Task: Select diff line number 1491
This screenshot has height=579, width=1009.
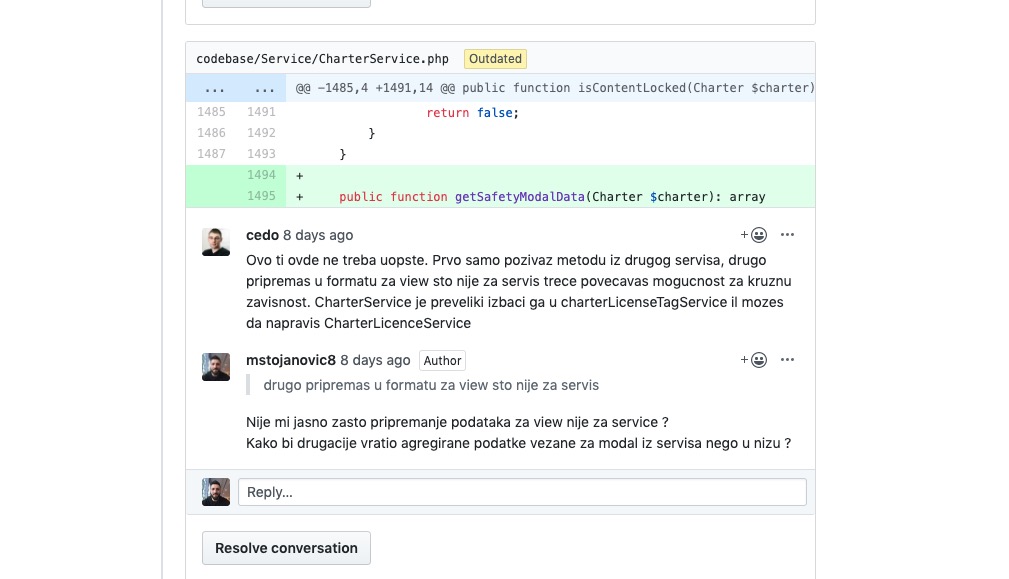Action: click(x=261, y=112)
